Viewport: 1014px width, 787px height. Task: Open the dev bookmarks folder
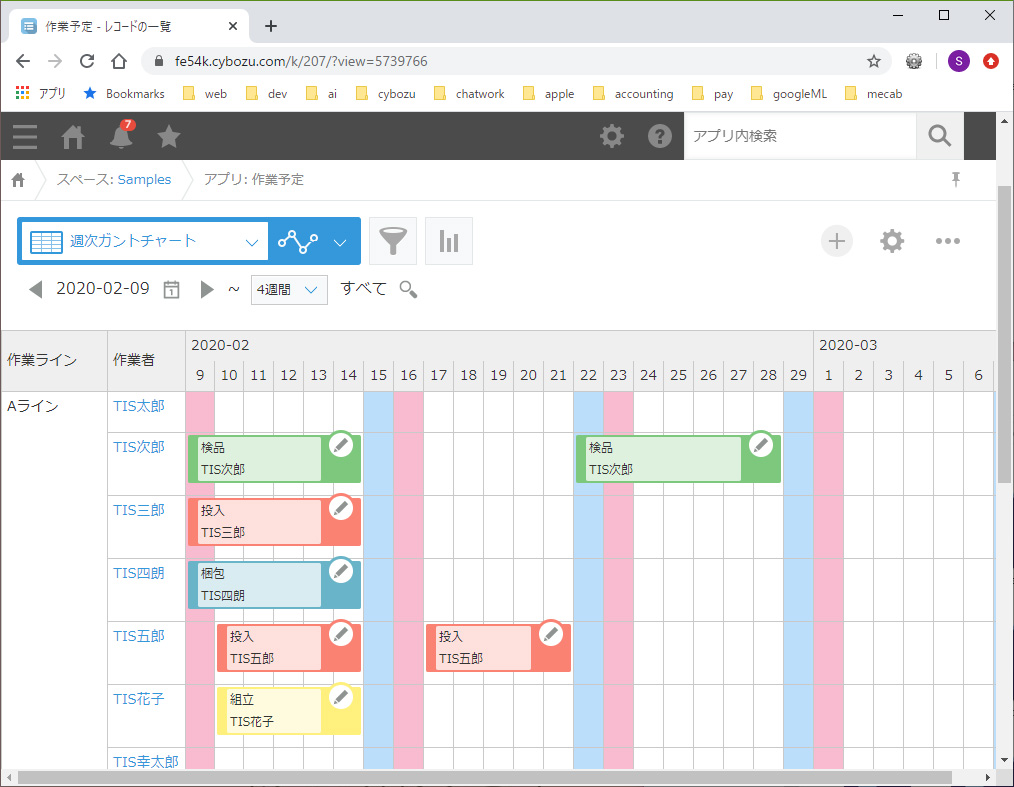pos(266,94)
